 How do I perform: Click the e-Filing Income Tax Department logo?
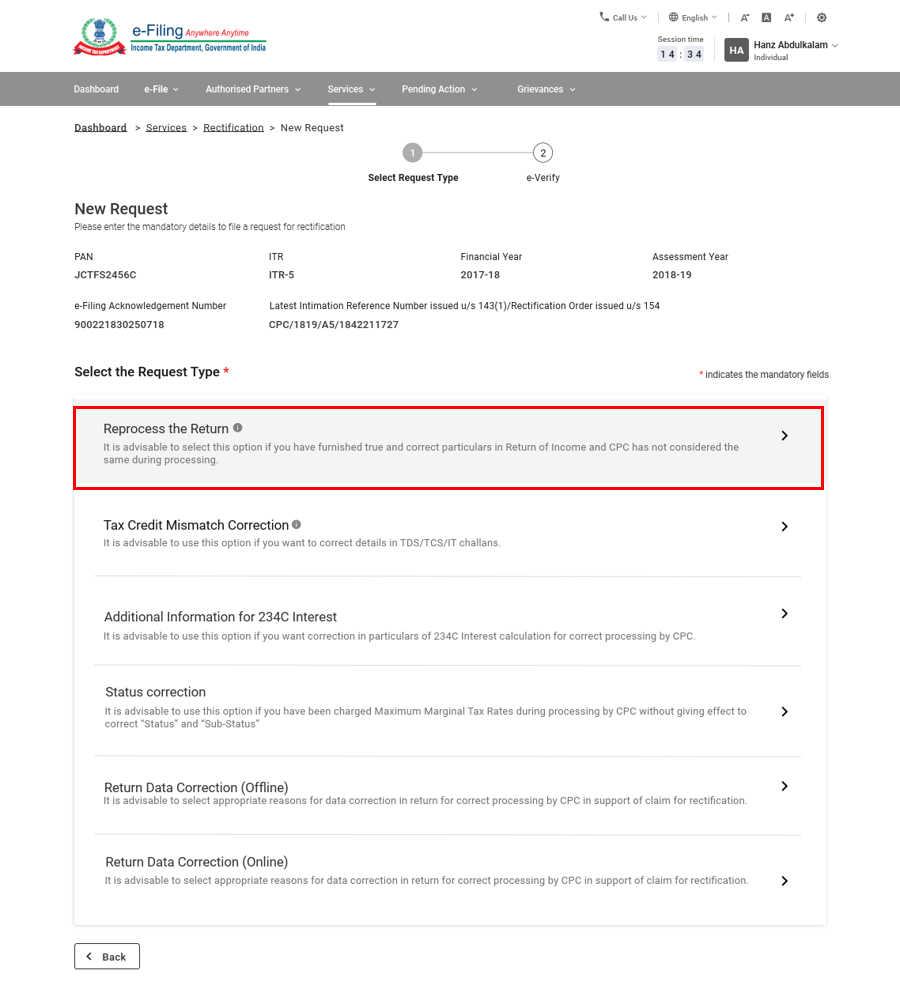tap(168, 36)
